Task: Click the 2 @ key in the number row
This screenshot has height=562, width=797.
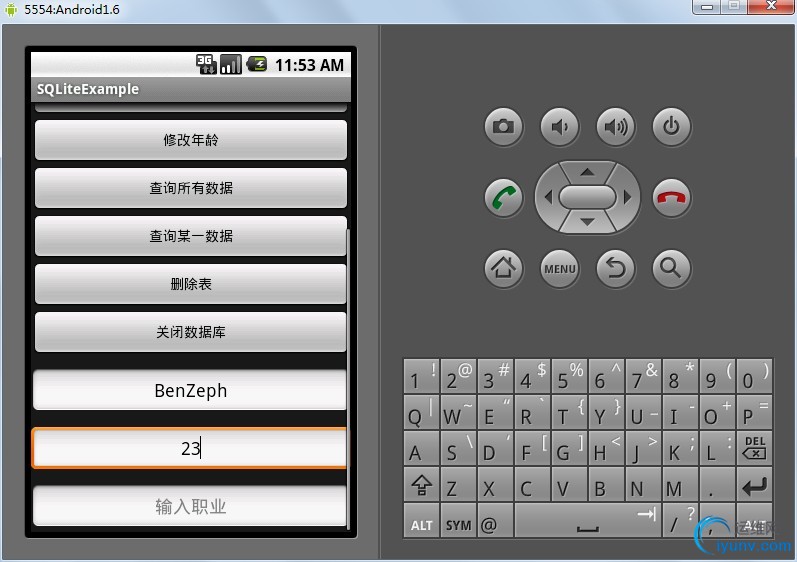Action: coord(458,375)
